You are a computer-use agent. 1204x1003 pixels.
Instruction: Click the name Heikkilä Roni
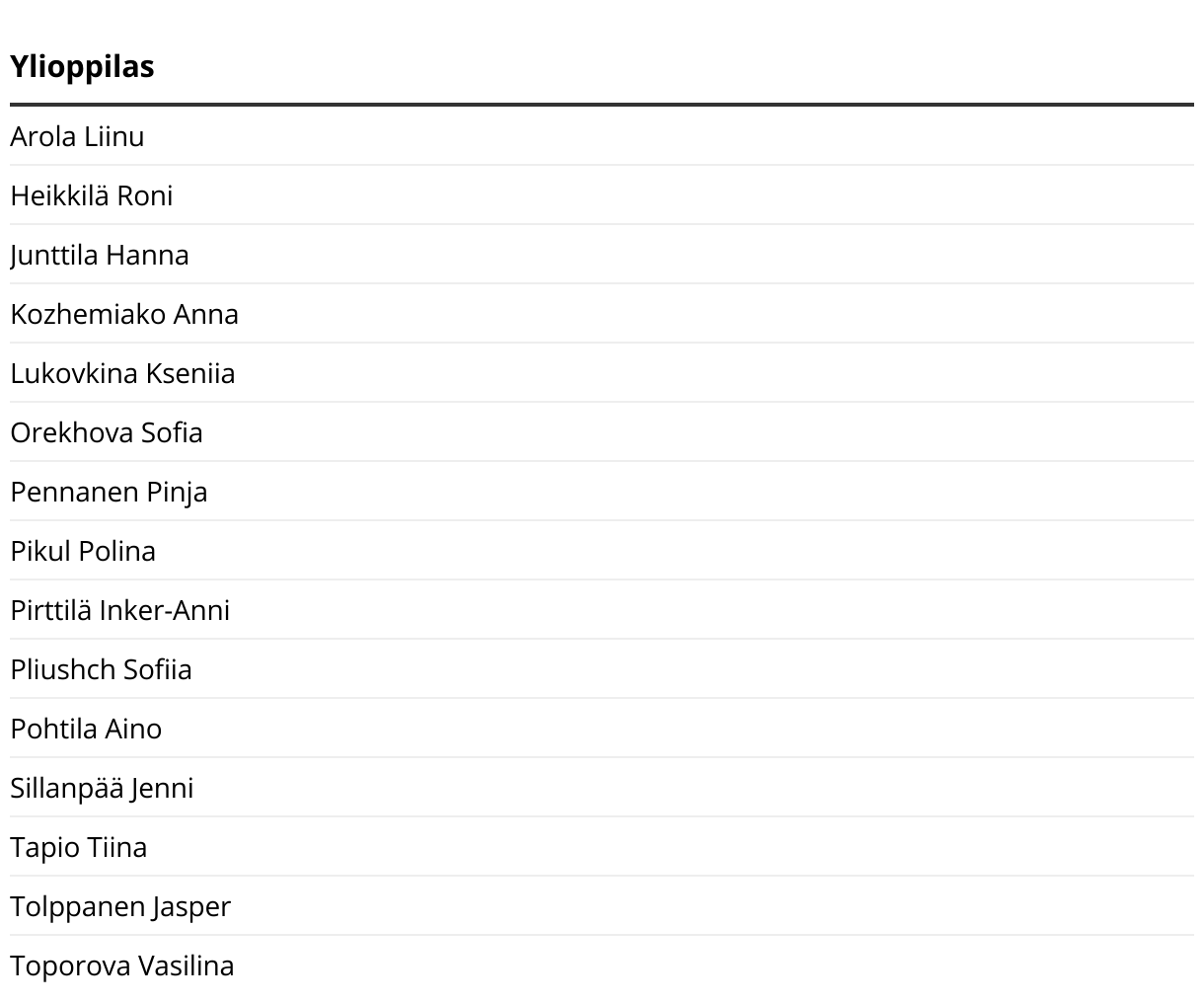pyautogui.click(x=91, y=195)
